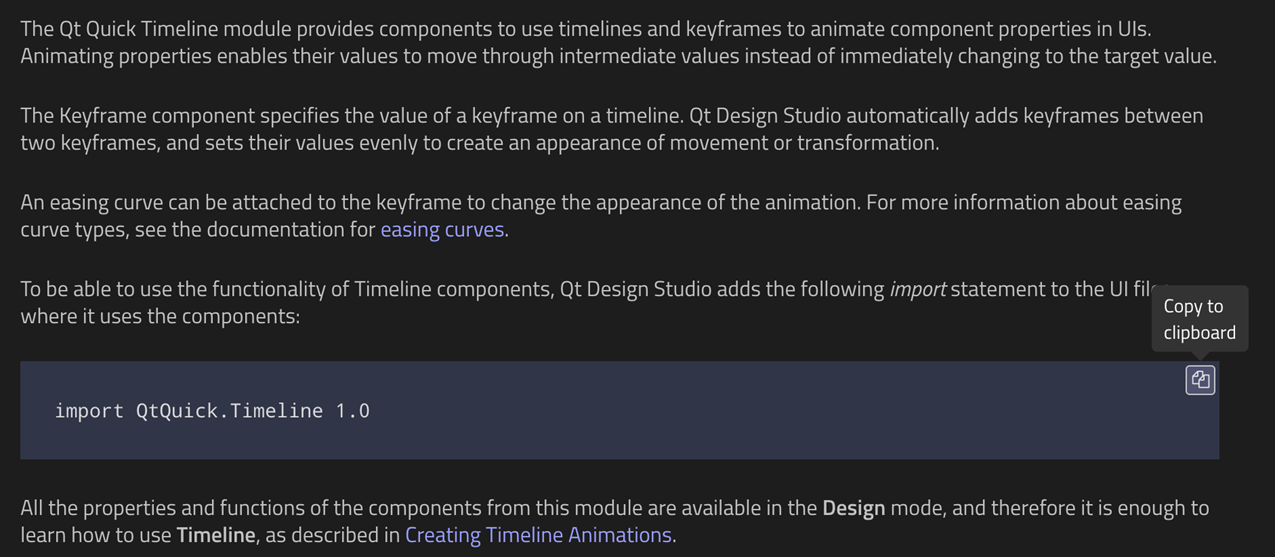The image size is (1275, 557).
Task: Click the Copy to clipboard tooltip
Action: coord(1200,319)
